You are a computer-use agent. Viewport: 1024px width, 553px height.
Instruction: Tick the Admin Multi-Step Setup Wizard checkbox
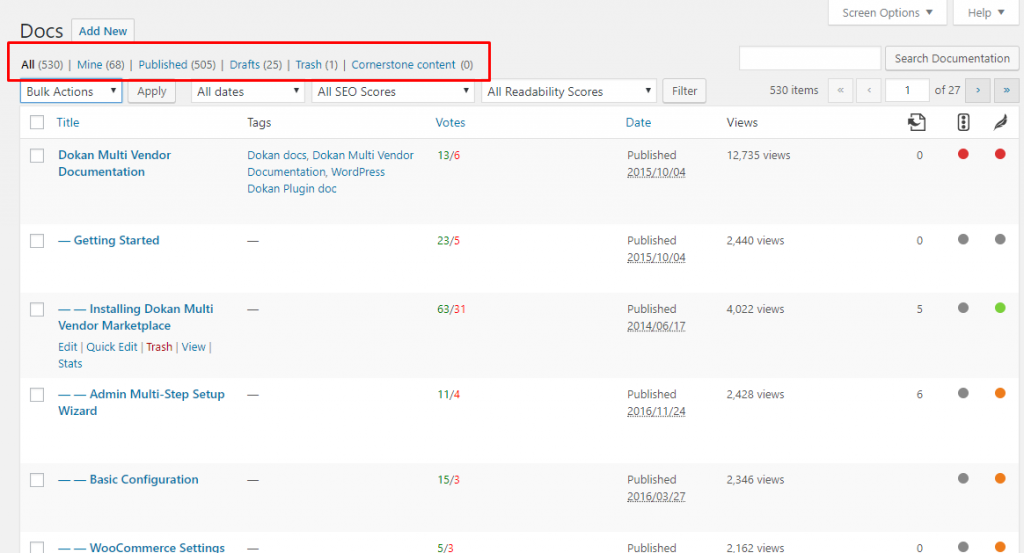coord(37,395)
